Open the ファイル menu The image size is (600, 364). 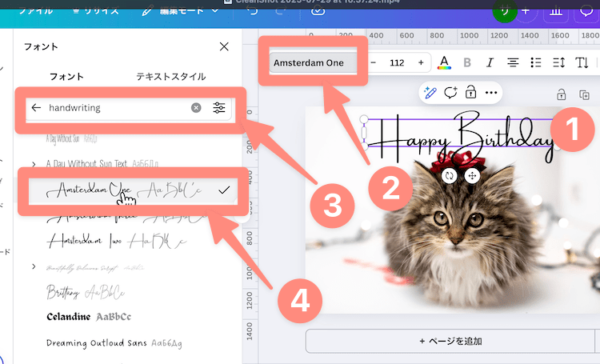[36, 11]
